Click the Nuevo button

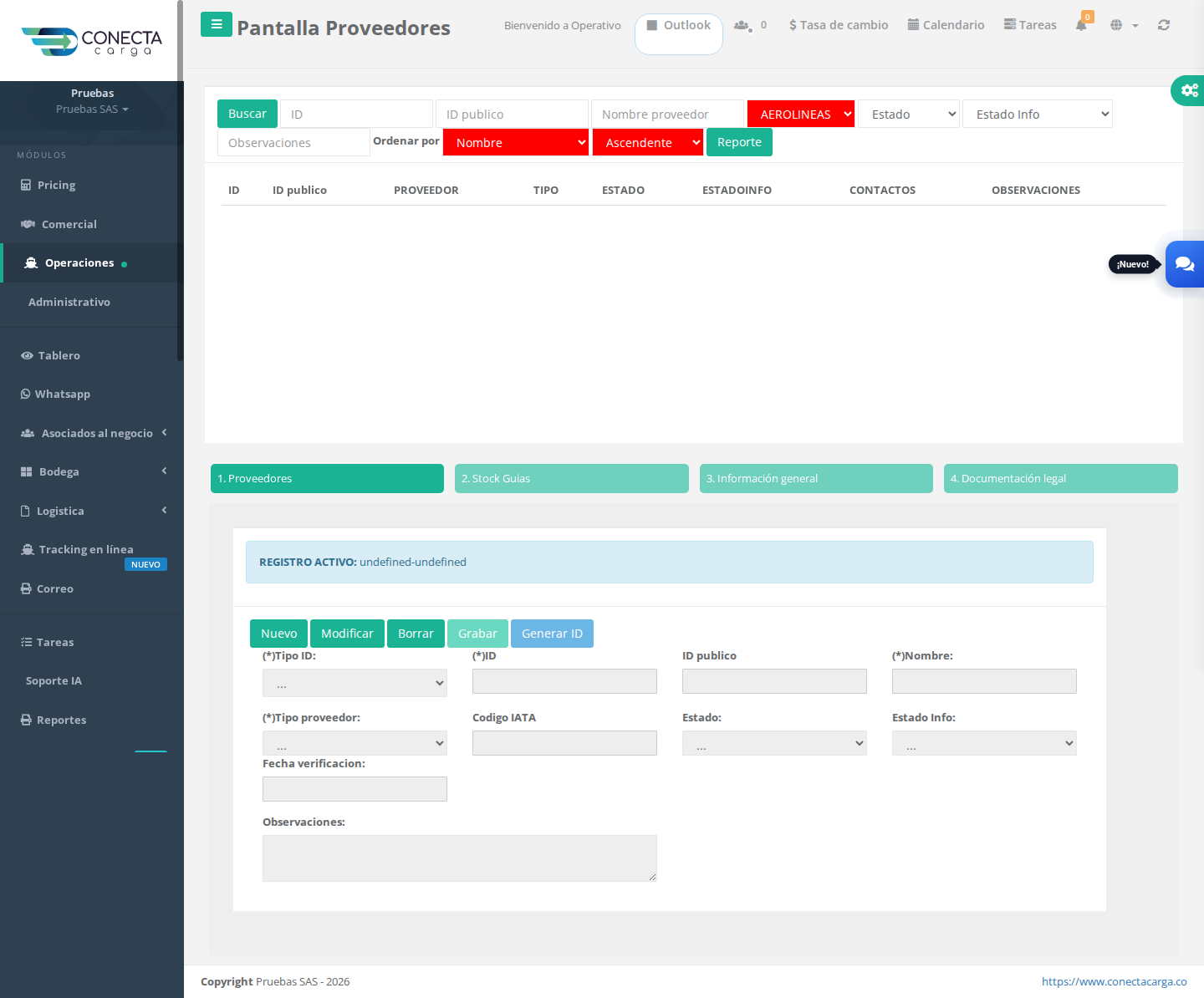pyautogui.click(x=278, y=634)
